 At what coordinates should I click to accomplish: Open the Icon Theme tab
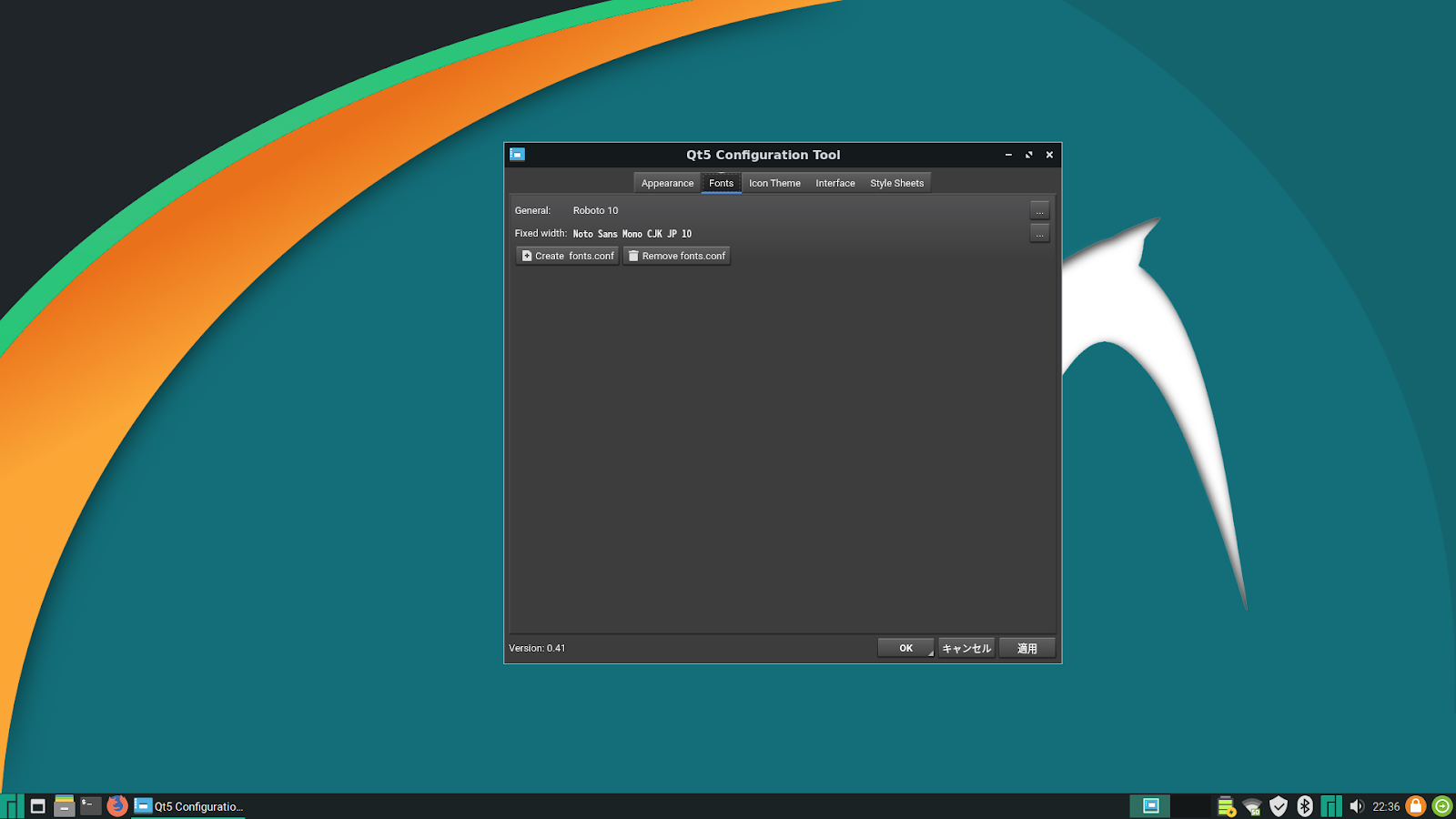click(x=774, y=183)
